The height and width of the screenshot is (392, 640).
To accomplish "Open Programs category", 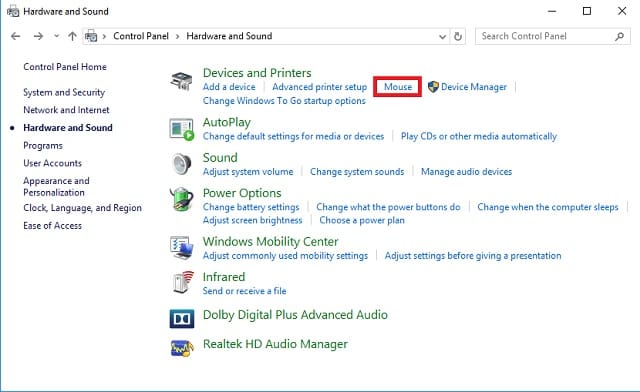I will [43, 146].
